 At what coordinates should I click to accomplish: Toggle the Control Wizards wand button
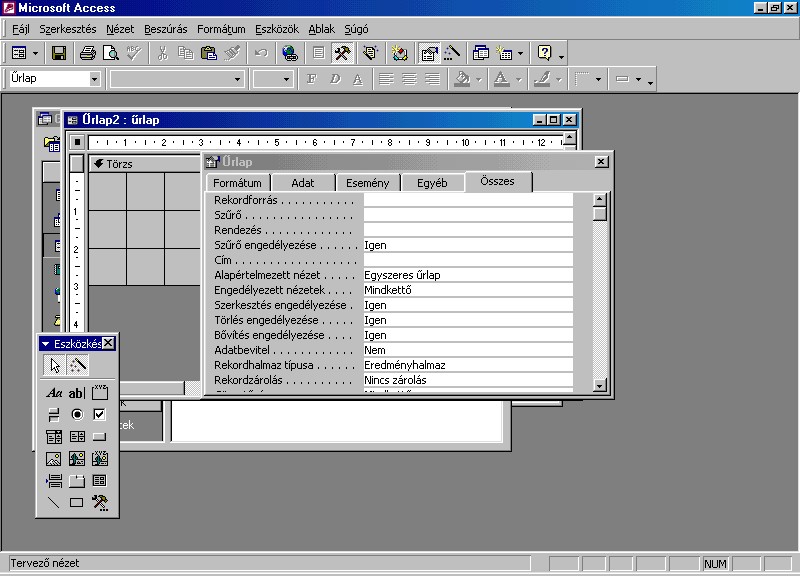[77, 366]
